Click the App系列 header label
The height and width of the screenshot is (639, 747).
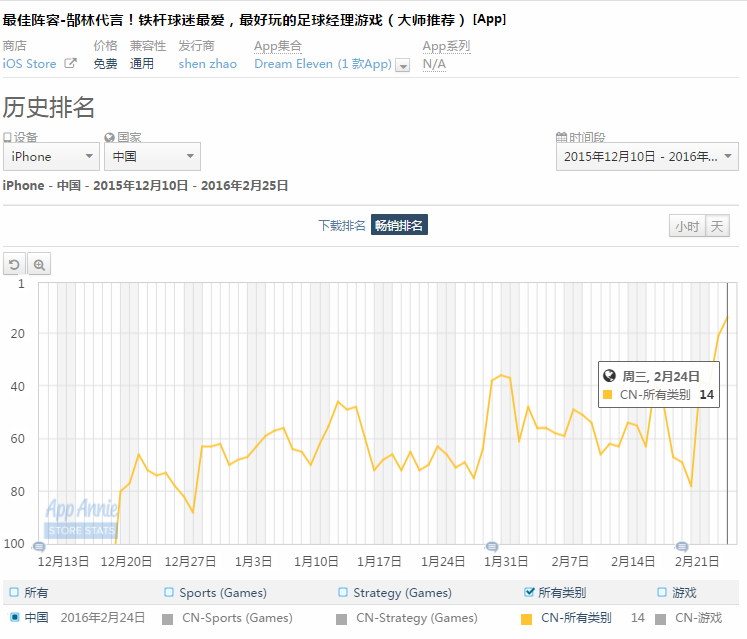(446, 46)
